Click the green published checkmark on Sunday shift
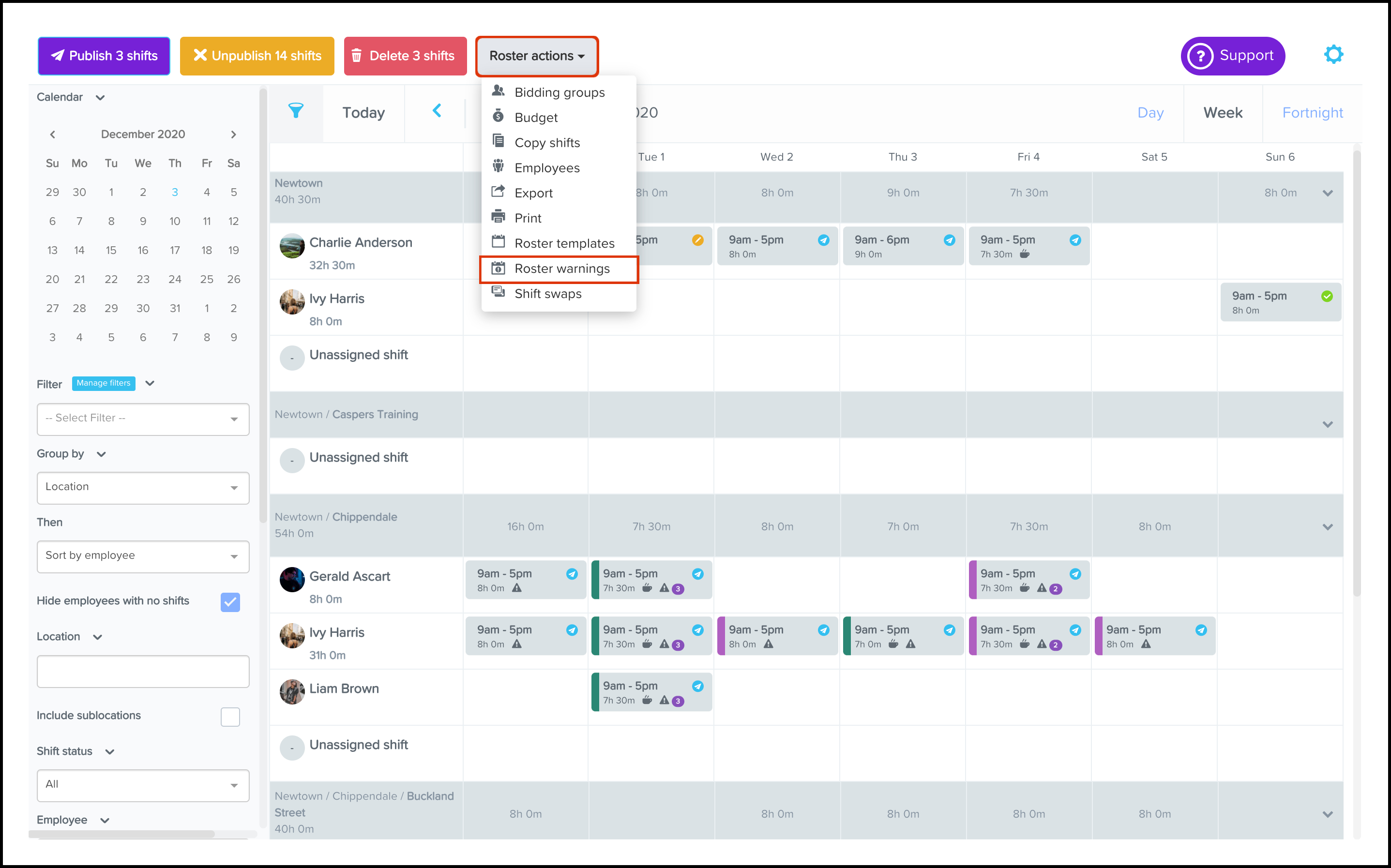1391x868 pixels. tap(1326, 296)
